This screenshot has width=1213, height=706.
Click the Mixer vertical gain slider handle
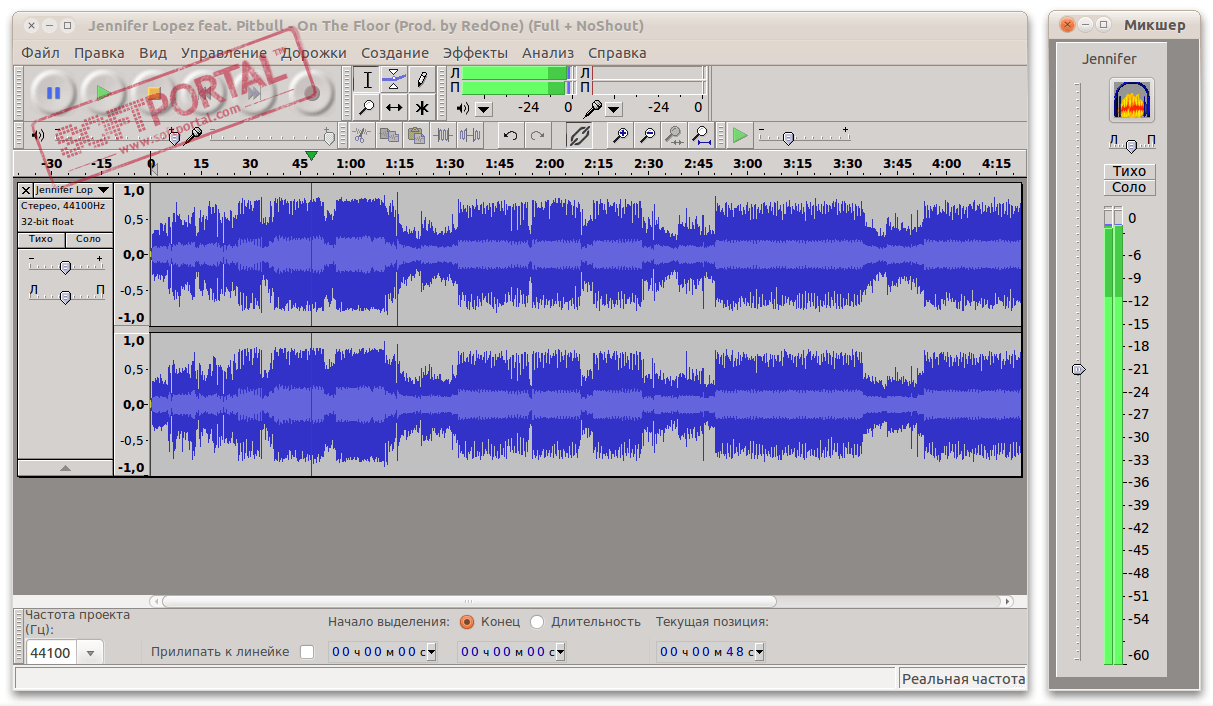1078,369
